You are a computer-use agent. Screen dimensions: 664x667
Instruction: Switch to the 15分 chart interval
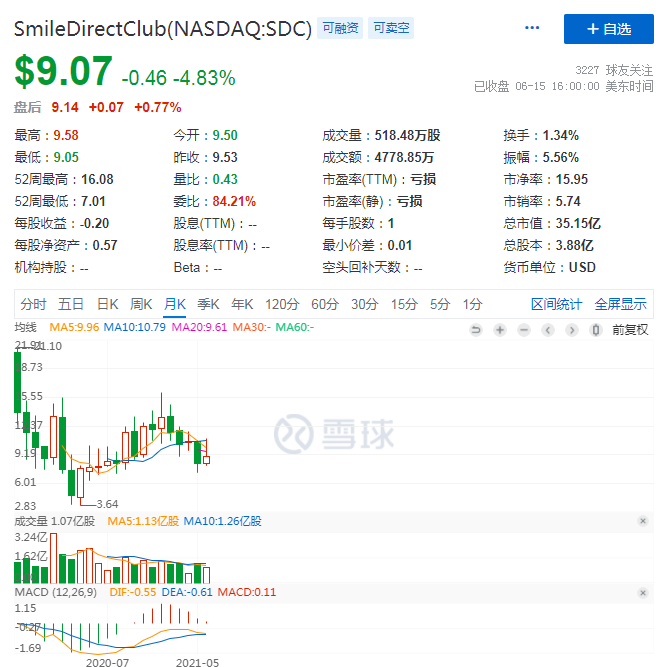click(404, 304)
